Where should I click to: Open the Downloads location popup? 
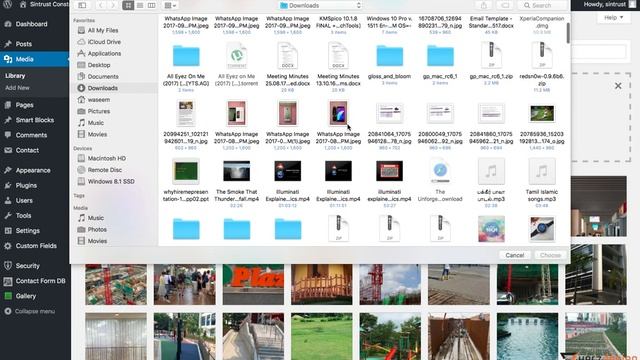pyautogui.click(x=320, y=5)
